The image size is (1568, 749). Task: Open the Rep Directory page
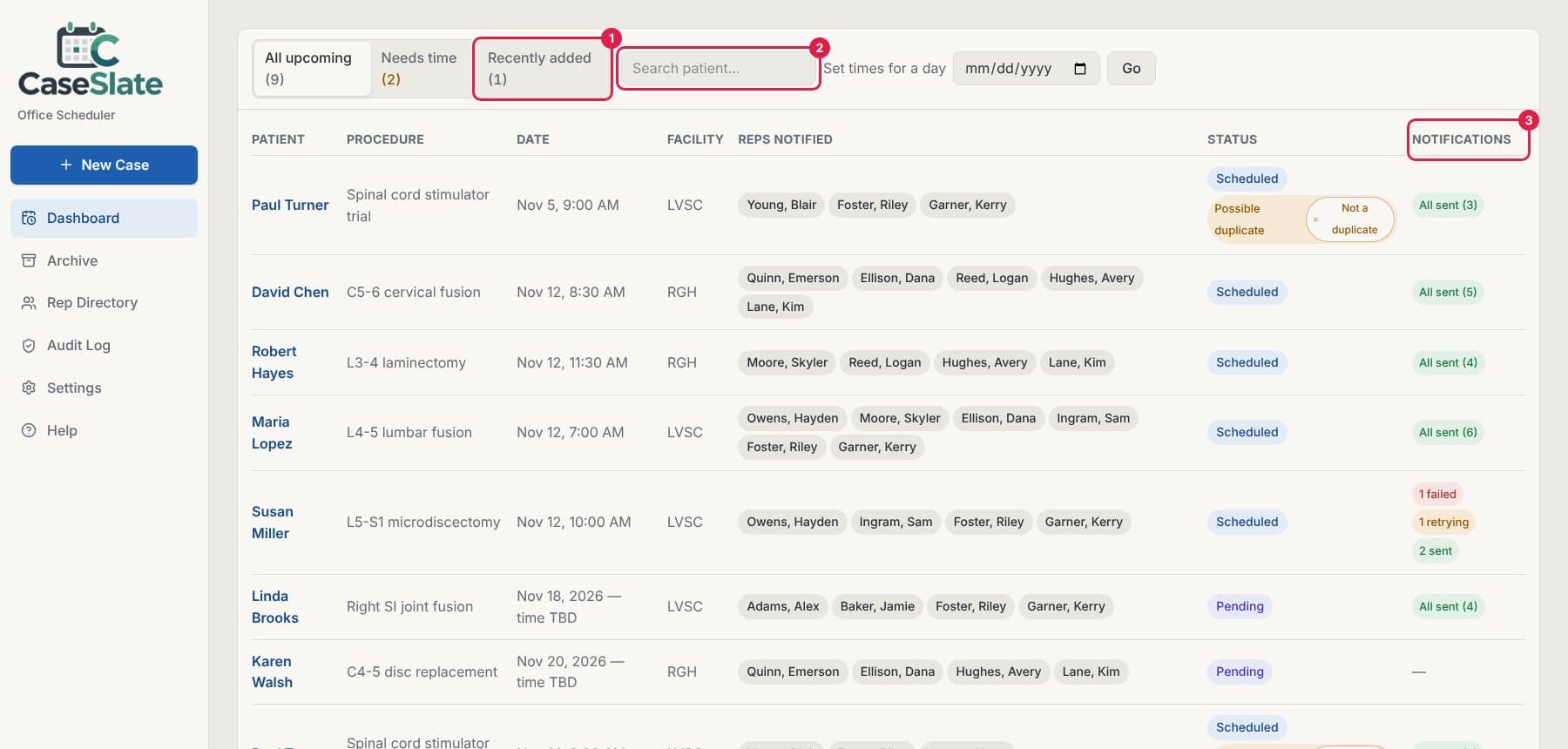[x=104, y=302]
